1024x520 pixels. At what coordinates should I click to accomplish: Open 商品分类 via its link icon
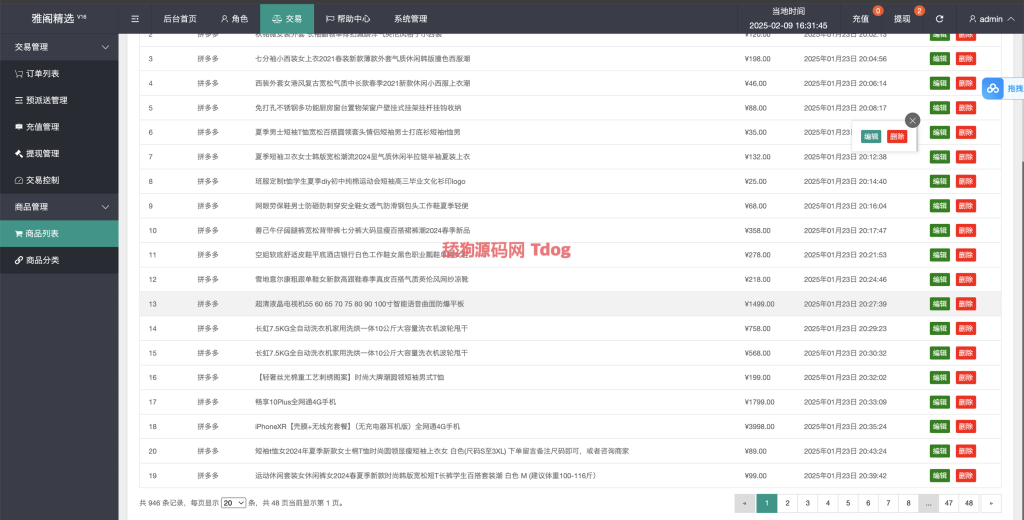(x=18, y=260)
